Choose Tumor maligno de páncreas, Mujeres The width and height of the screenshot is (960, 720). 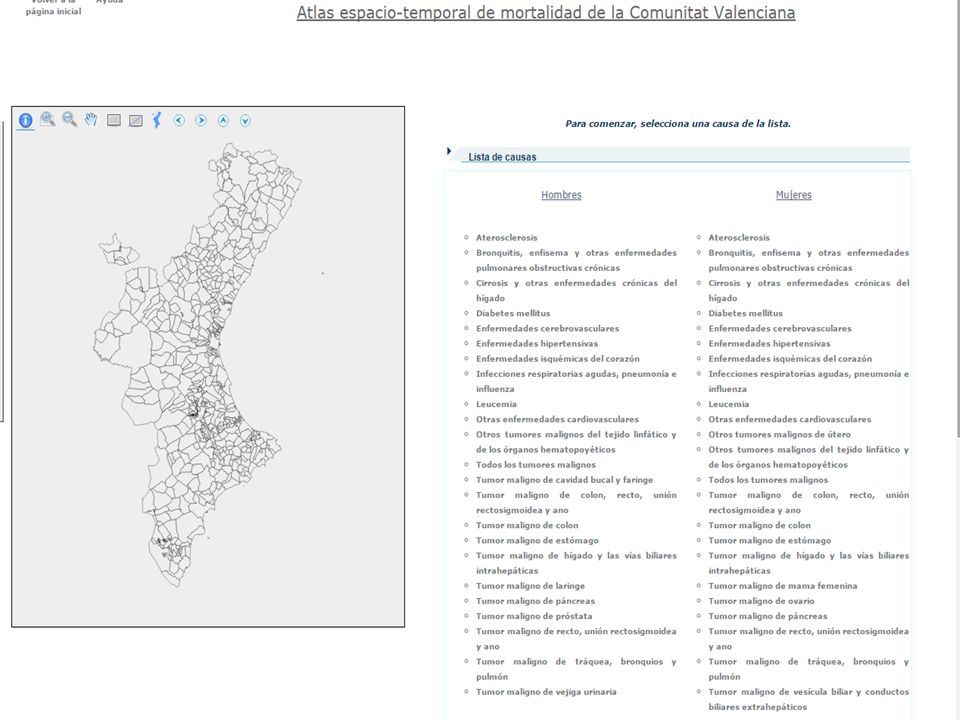tap(768, 617)
